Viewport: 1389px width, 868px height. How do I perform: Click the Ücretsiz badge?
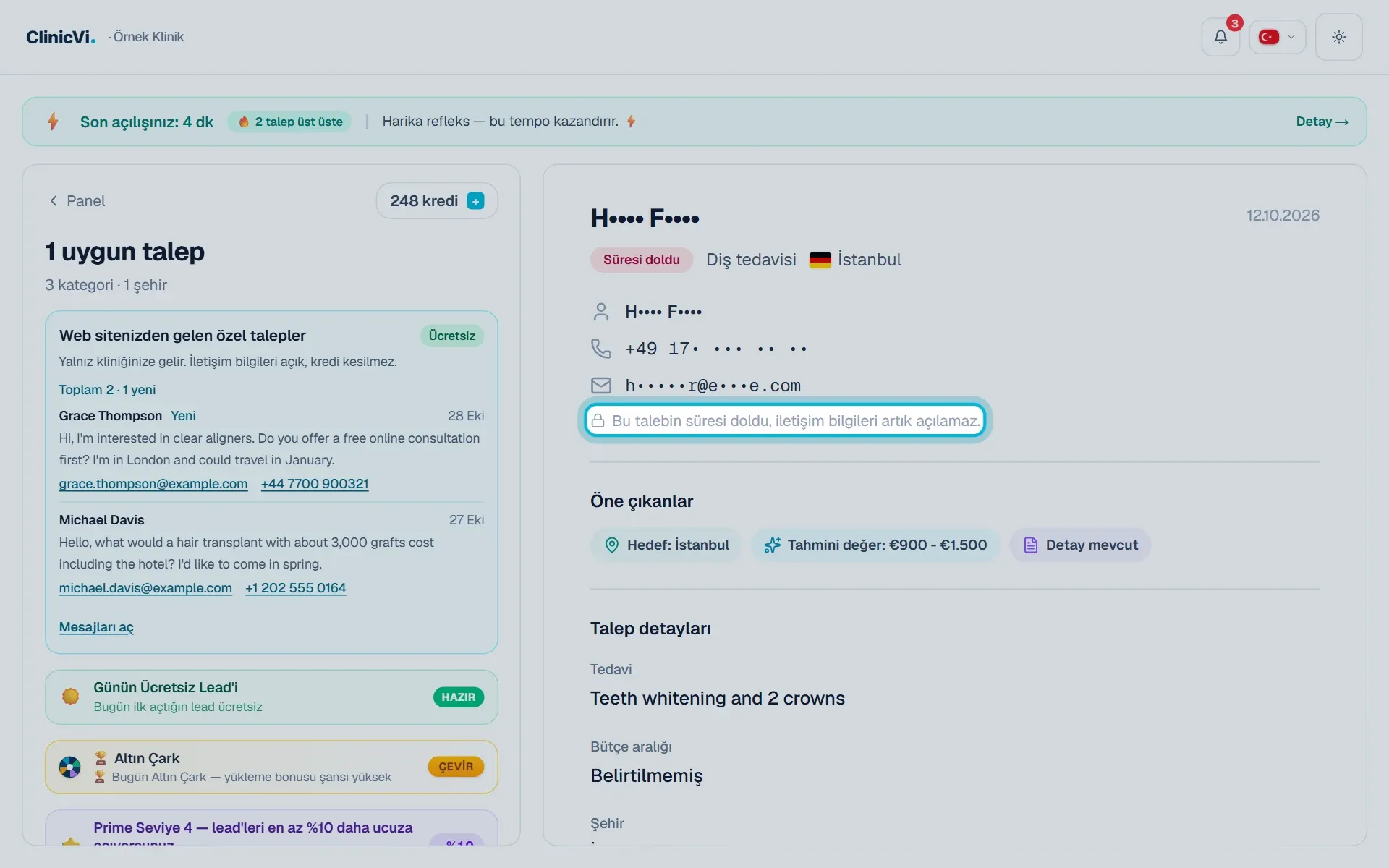click(x=452, y=336)
